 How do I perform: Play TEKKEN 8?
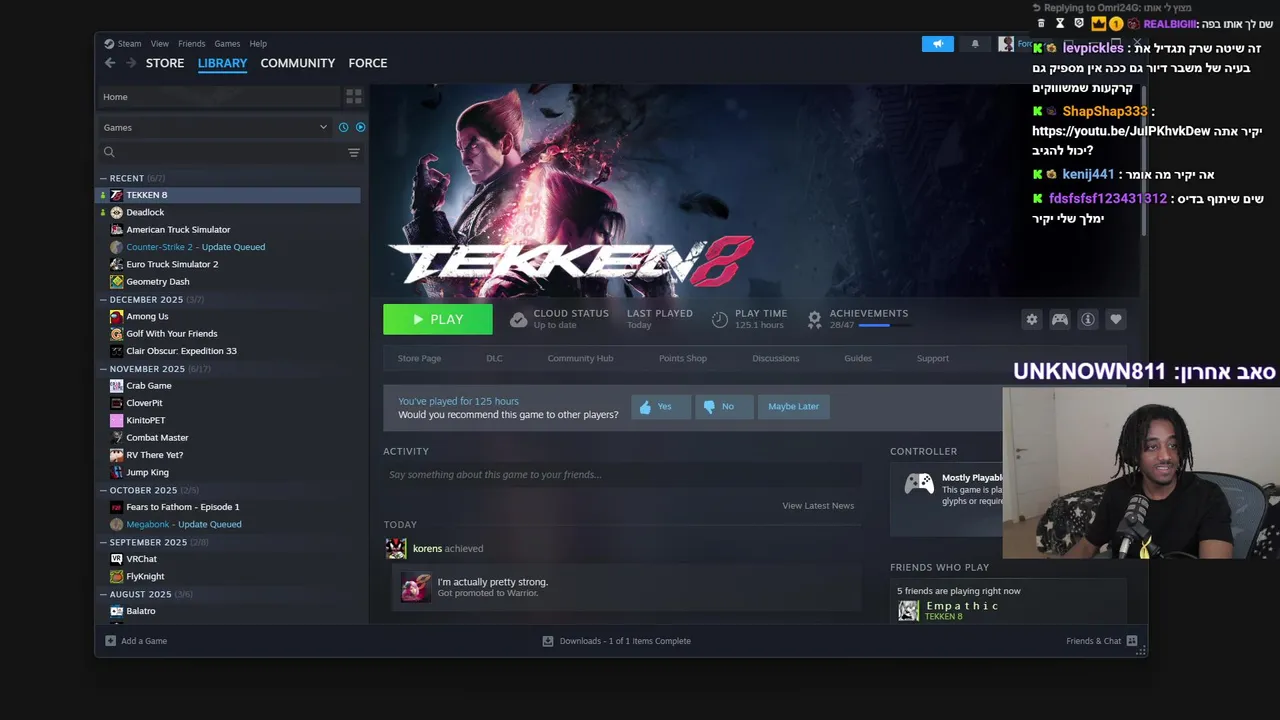click(438, 319)
